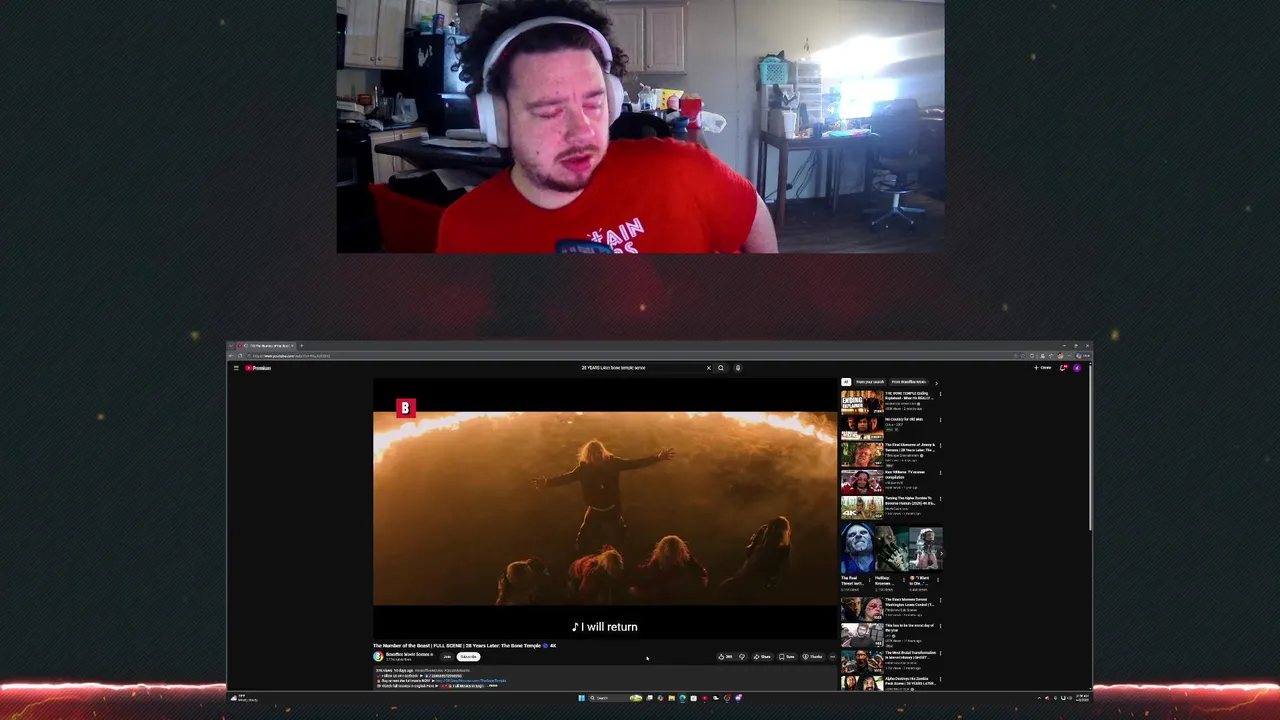The width and height of the screenshot is (1280, 720).
Task: Open the Hellboy Kroenen Short
Action: pos(890,549)
